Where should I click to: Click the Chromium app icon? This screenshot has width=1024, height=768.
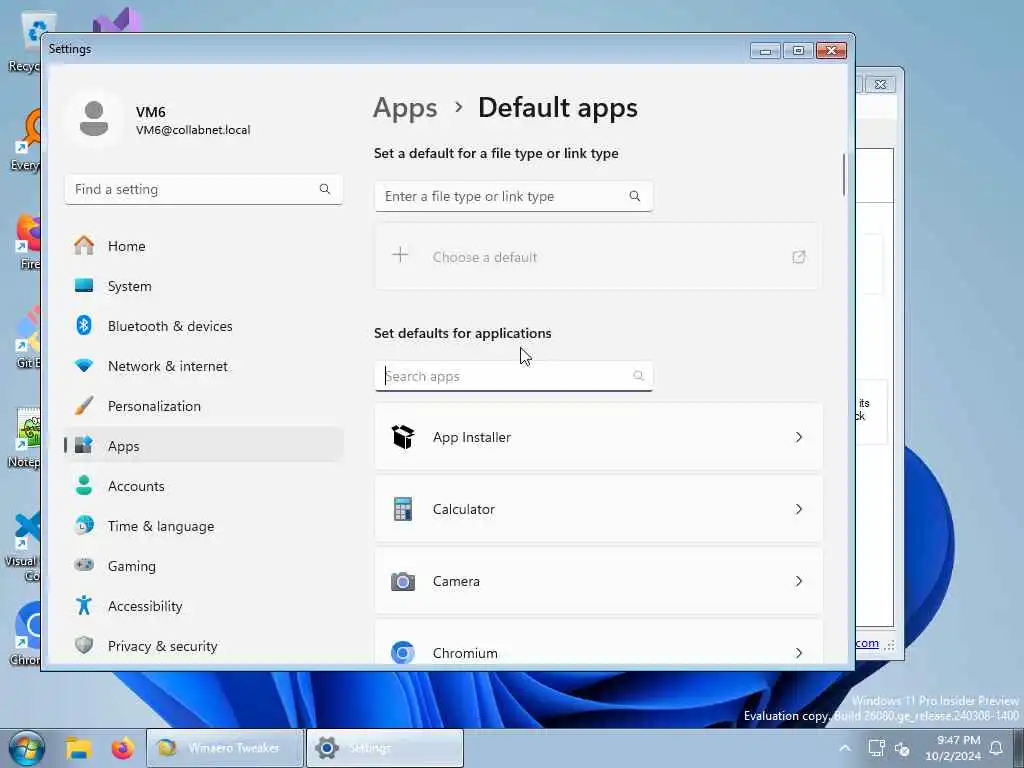(403, 652)
